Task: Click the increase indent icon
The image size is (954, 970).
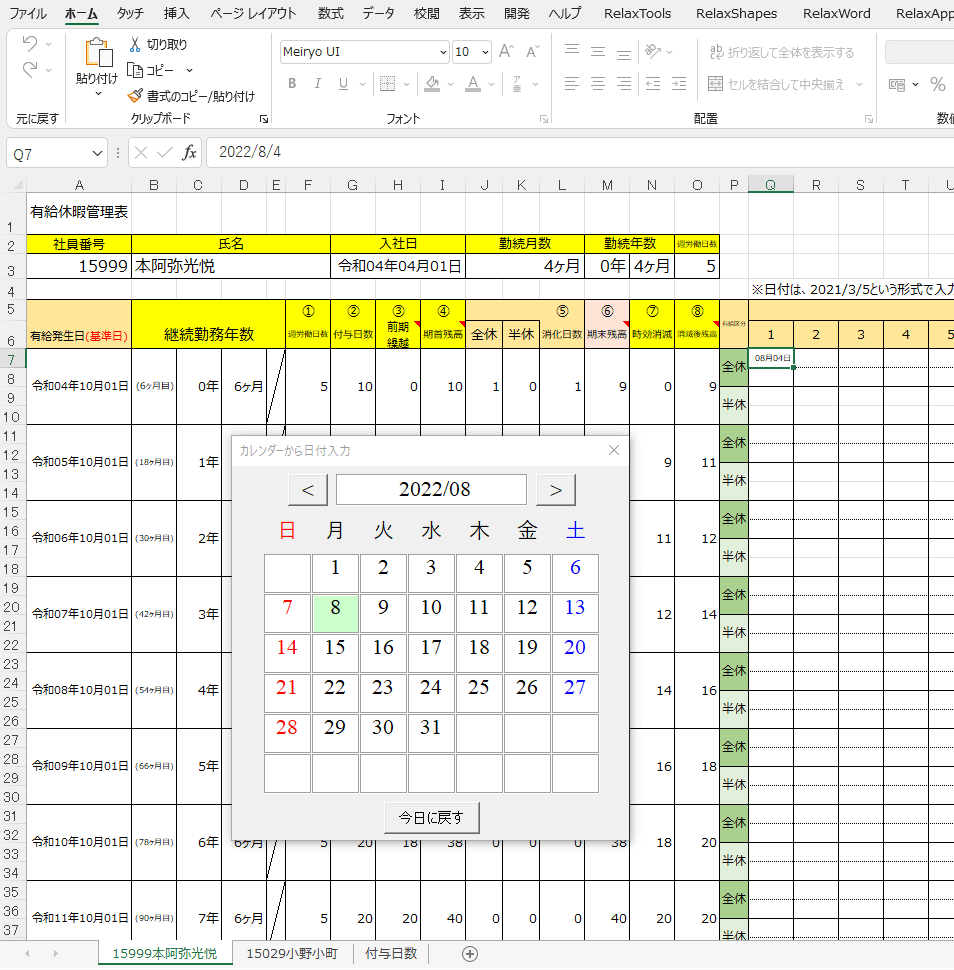Action: pos(679,84)
